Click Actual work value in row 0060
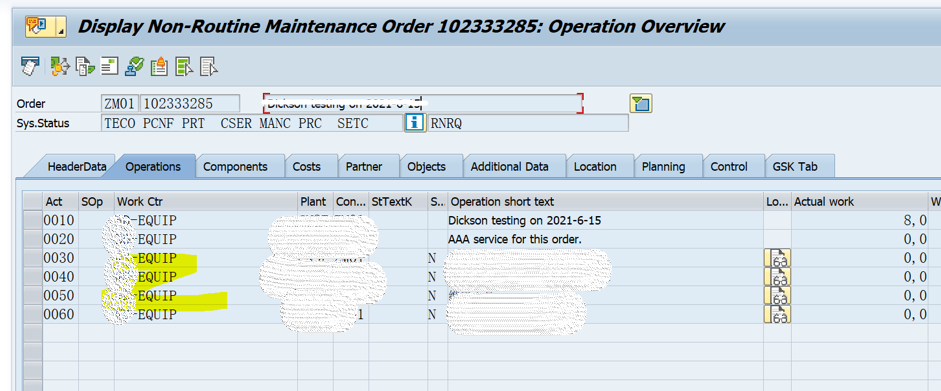This screenshot has height=391, width=941. (859, 314)
